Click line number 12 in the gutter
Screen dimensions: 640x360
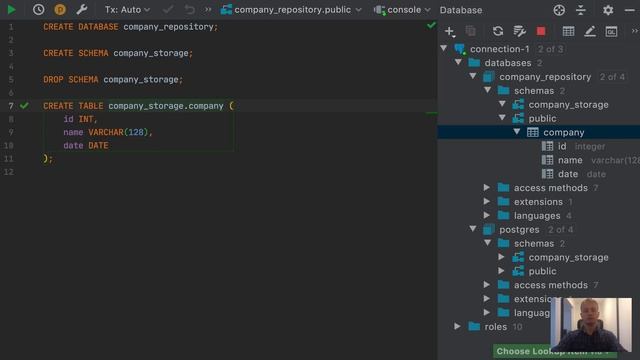(9, 172)
